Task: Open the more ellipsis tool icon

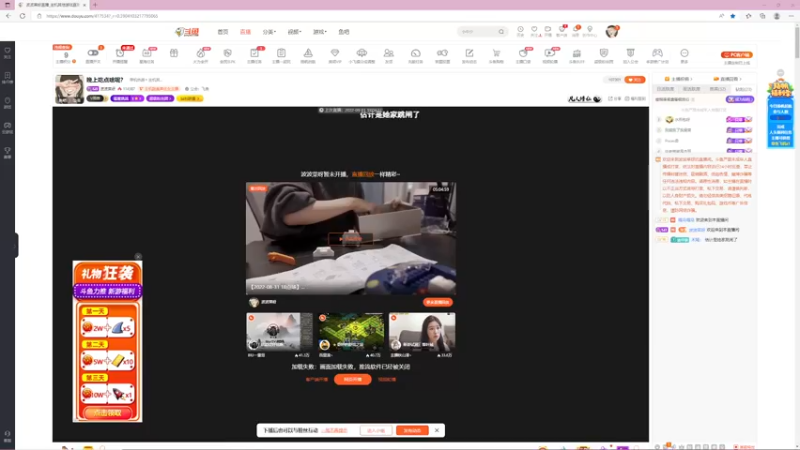Action: point(684,55)
